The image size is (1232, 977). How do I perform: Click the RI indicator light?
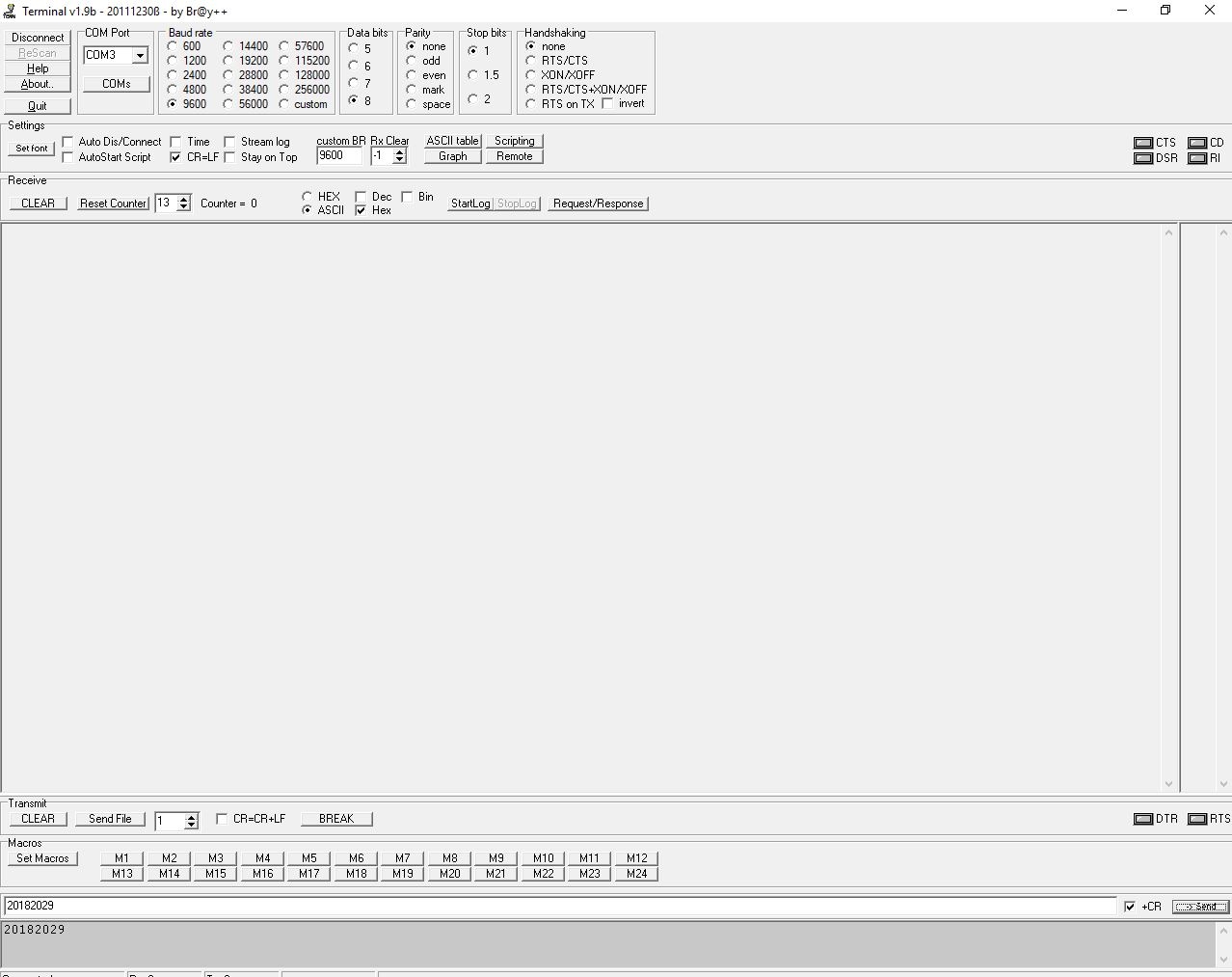[1197, 158]
